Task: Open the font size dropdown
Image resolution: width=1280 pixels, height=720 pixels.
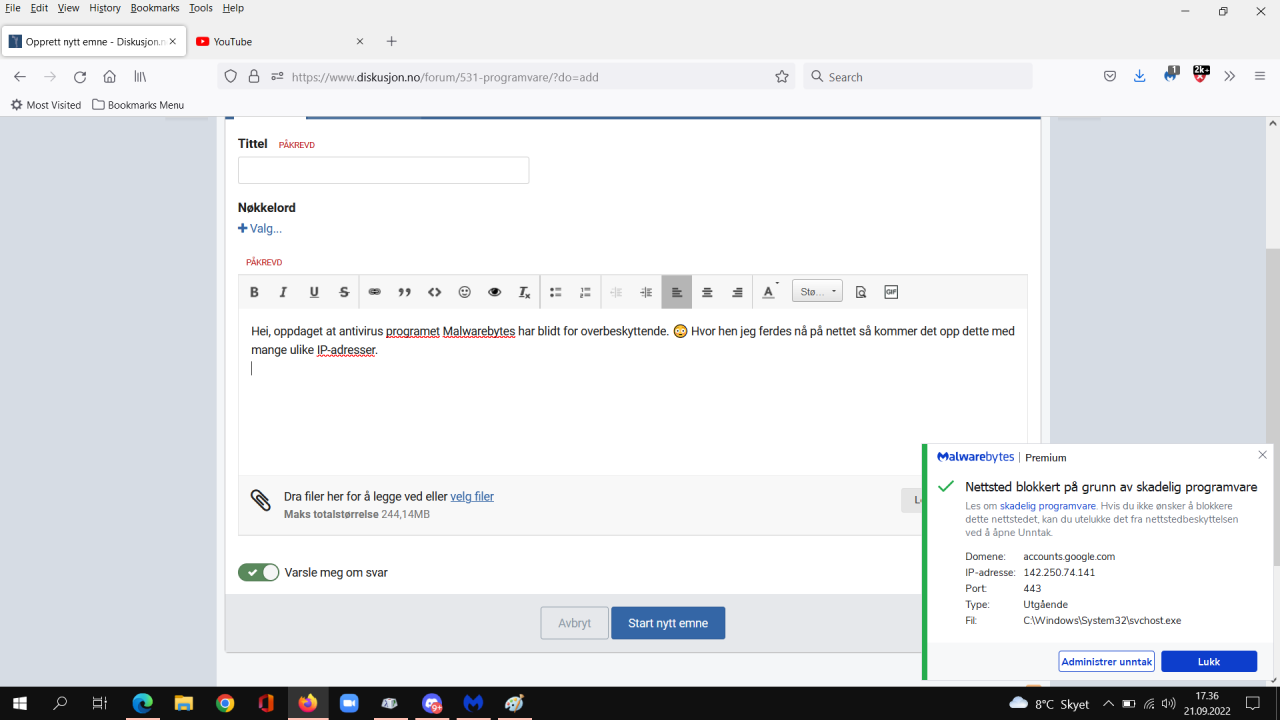Action: pyautogui.click(x=817, y=292)
